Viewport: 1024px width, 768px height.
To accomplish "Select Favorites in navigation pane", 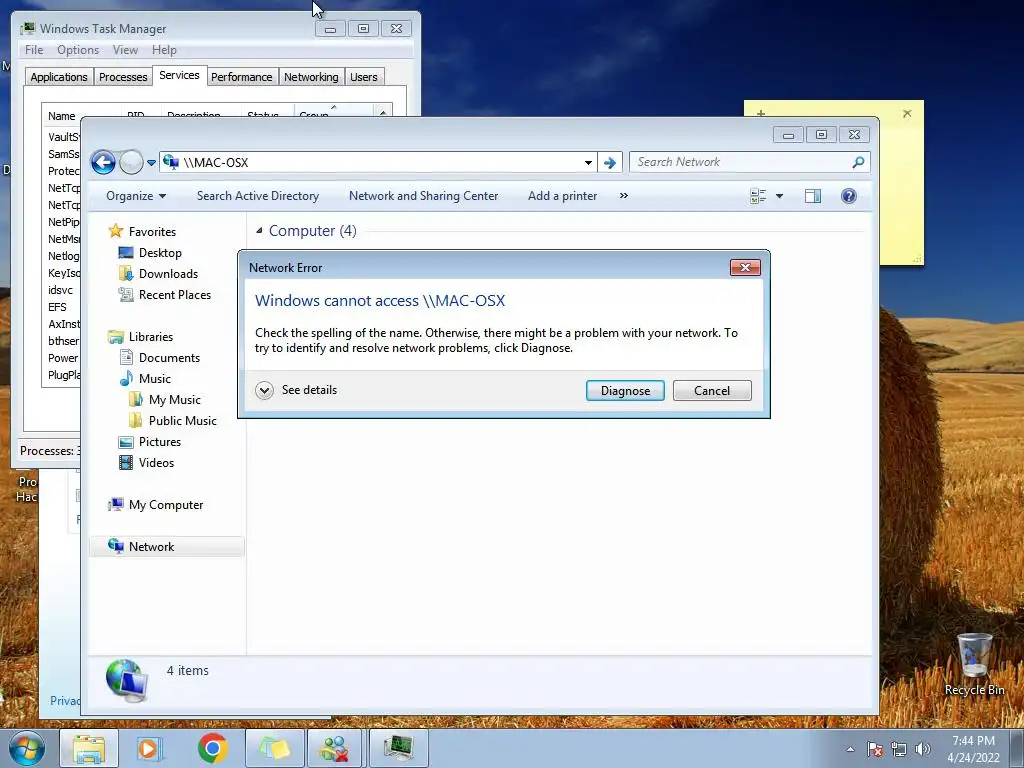I will pos(152,232).
